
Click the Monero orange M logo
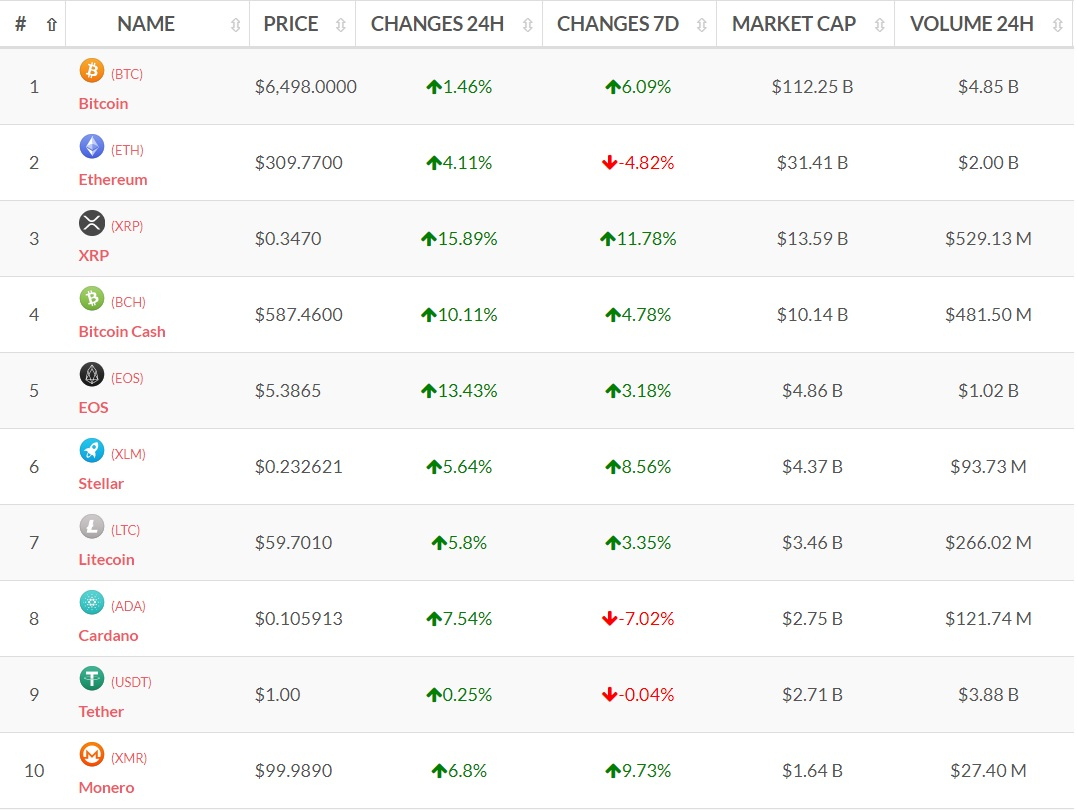(x=91, y=755)
